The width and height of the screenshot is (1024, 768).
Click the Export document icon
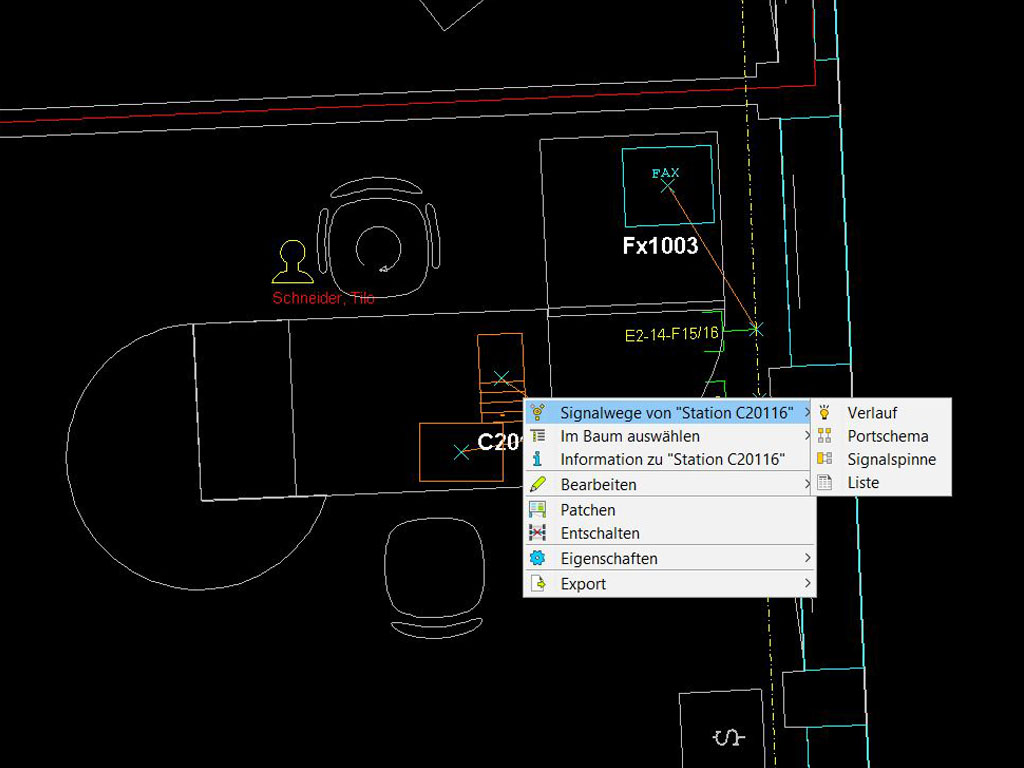click(538, 583)
